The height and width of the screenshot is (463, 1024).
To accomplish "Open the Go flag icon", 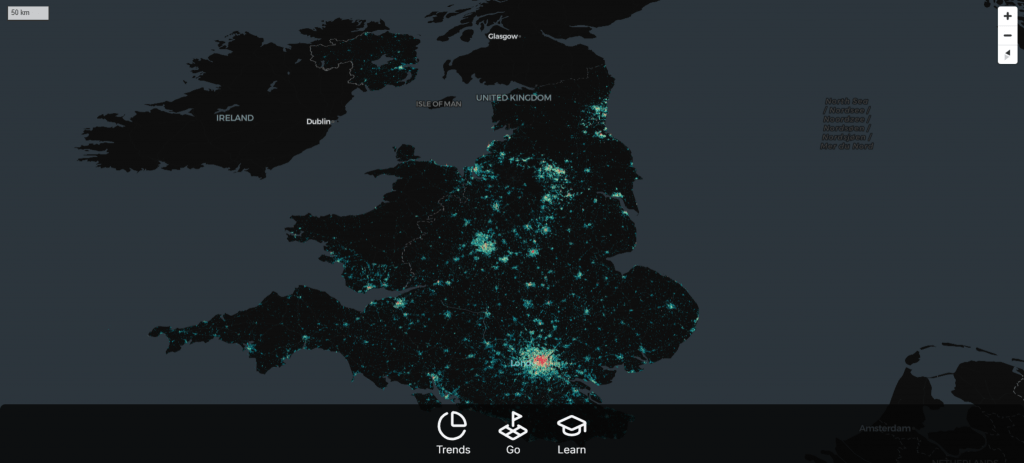I will pos(513,426).
